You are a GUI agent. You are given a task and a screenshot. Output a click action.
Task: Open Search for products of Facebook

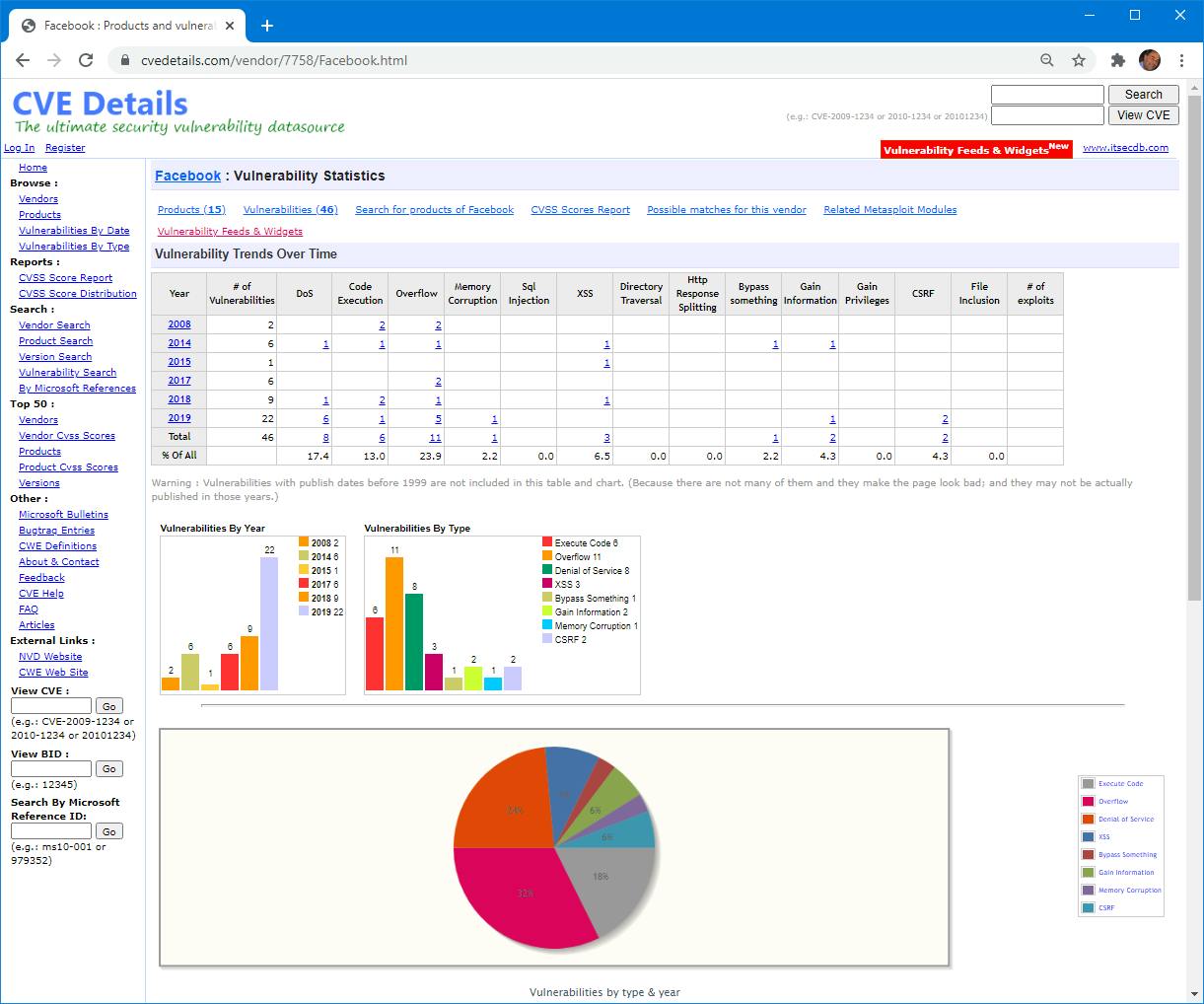click(x=435, y=210)
